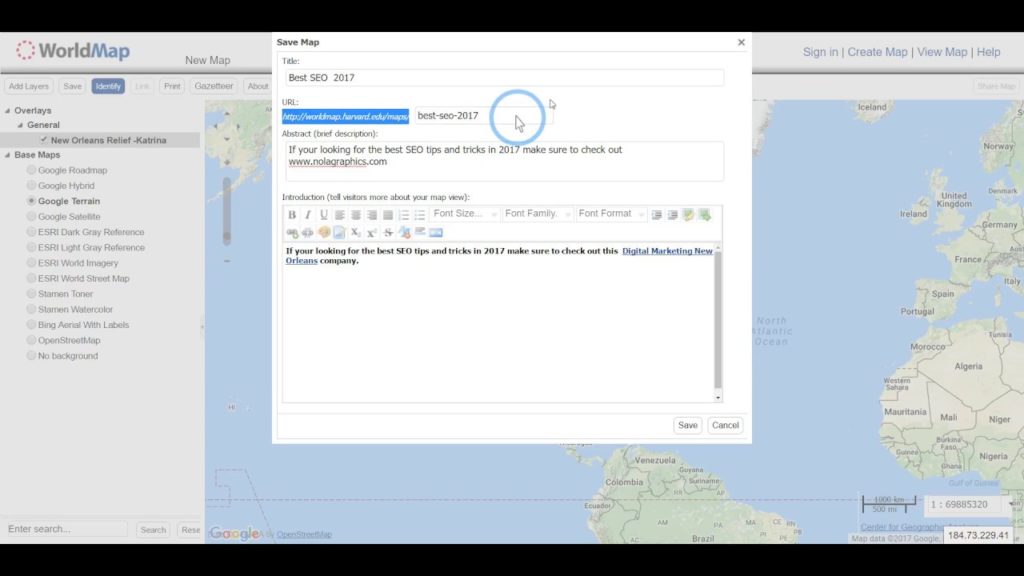Click Add Layers in the toolbar
Viewport: 1024px width, 576px height.
tap(29, 86)
